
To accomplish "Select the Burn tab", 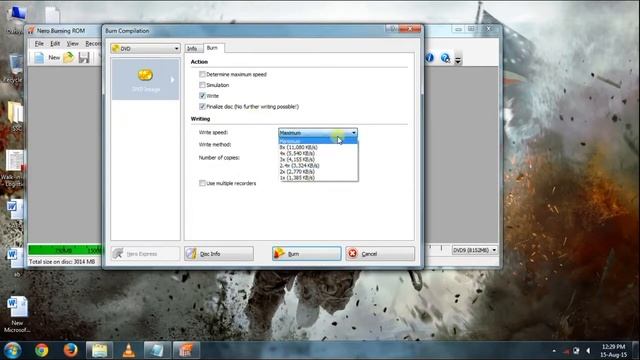I will pyautogui.click(x=212, y=48).
